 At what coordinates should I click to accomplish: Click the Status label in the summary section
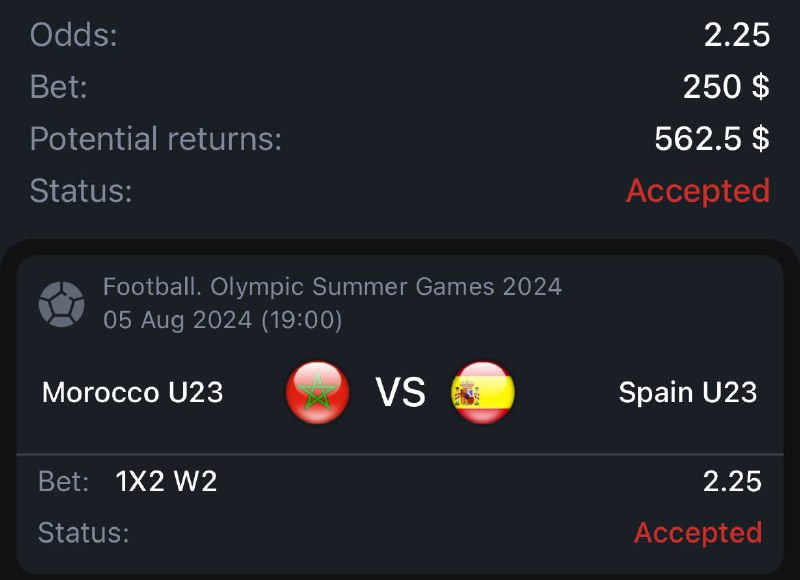click(x=81, y=190)
